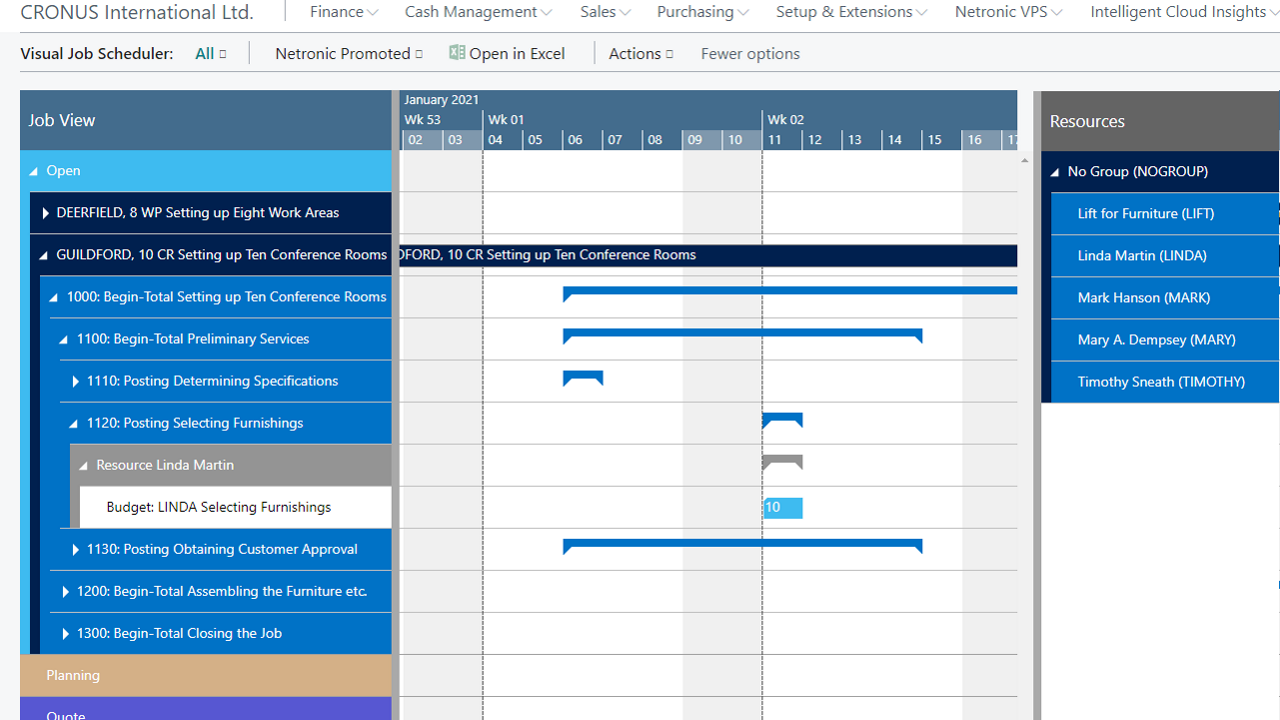Expand task 1110 Posting Determining Specifications
Viewport: 1280px width, 720px height.
pos(76,380)
